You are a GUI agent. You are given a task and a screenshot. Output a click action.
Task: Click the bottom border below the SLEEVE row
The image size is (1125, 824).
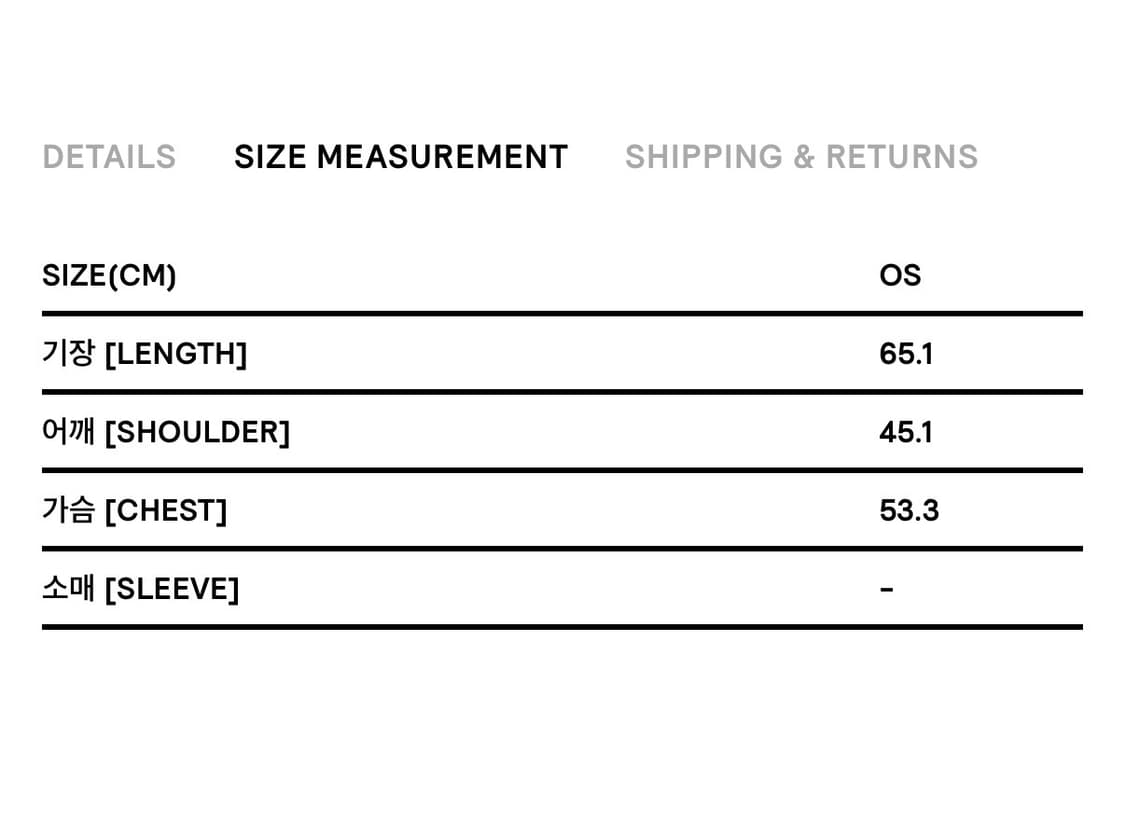(x=562, y=627)
